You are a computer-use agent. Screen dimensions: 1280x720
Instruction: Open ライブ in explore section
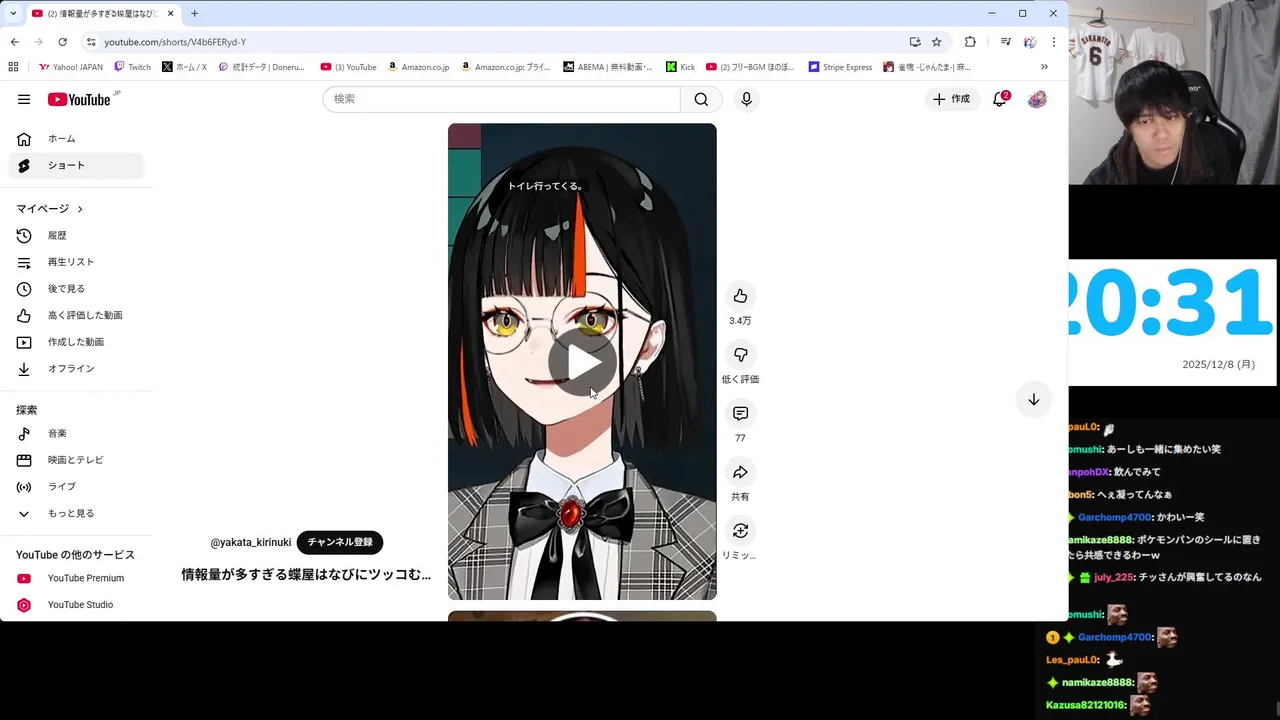pyautogui.click(x=76, y=486)
